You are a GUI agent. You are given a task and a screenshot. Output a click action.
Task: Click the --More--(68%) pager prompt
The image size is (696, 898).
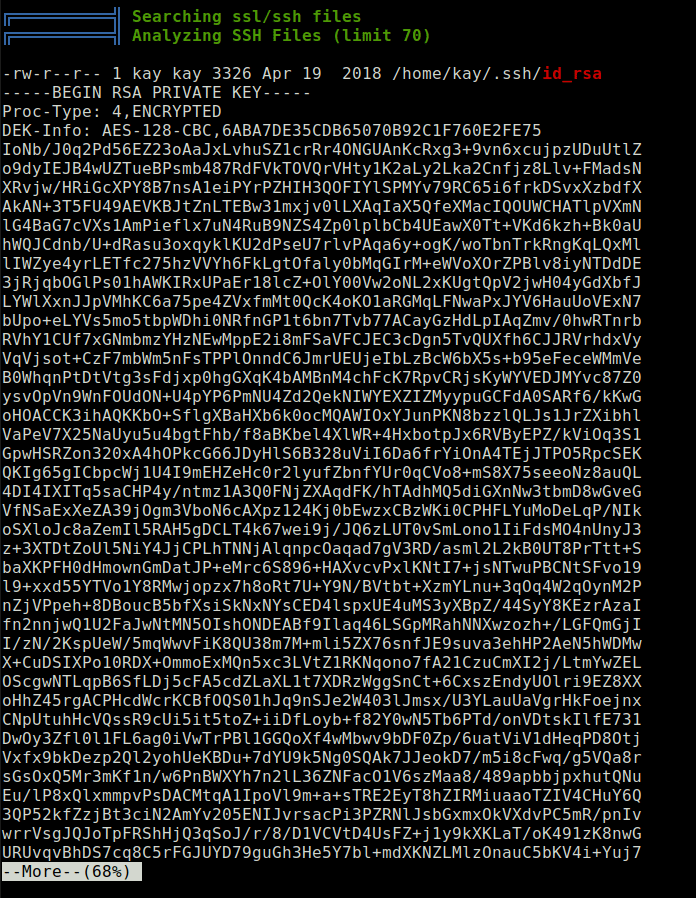coord(71,872)
